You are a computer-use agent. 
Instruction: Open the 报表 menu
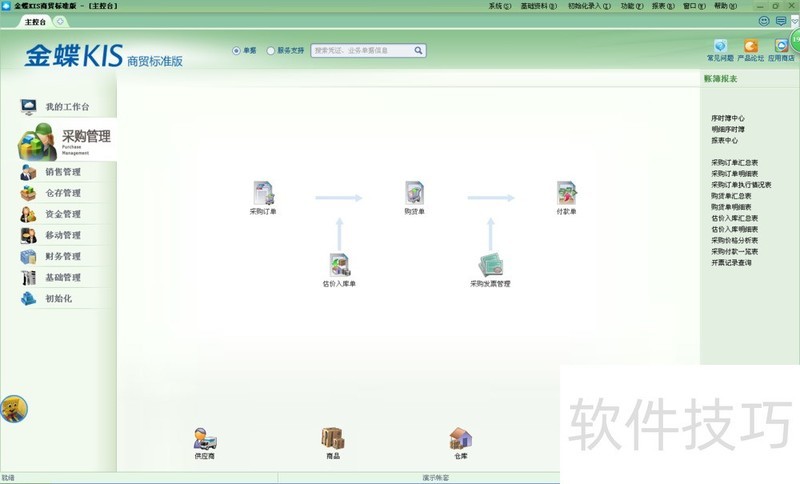point(663,6)
